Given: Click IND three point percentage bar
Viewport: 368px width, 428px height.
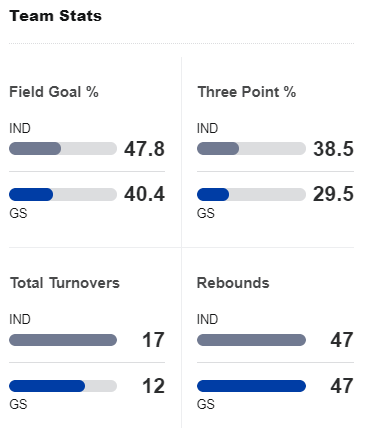Looking at the screenshot, I should pos(251,149).
